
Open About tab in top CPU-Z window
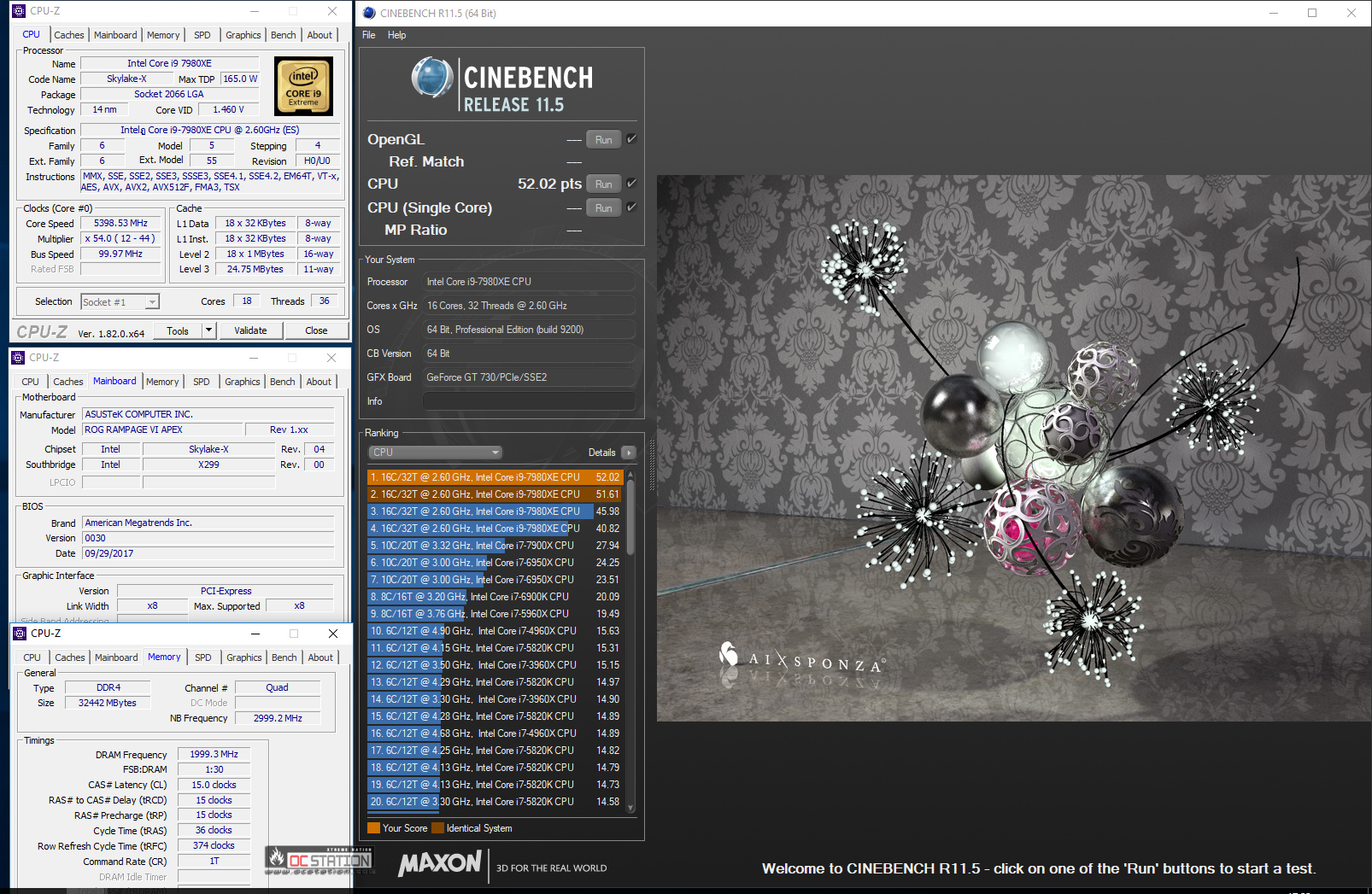tap(320, 35)
